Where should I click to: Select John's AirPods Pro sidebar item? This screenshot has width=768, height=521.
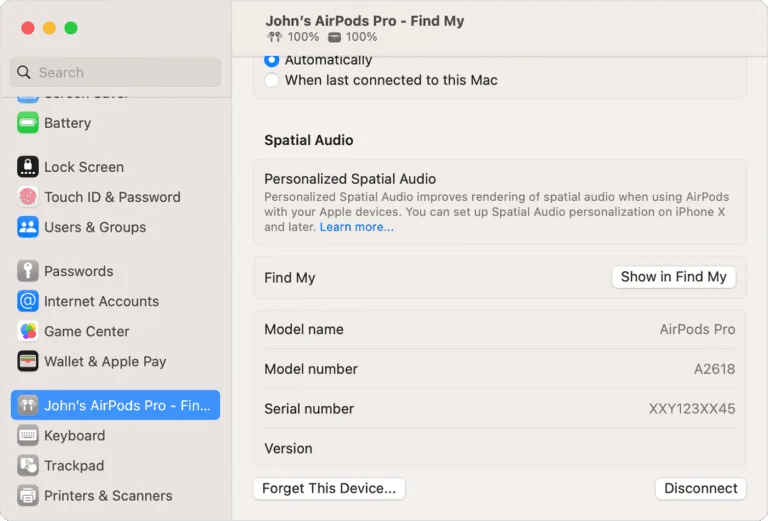point(115,405)
